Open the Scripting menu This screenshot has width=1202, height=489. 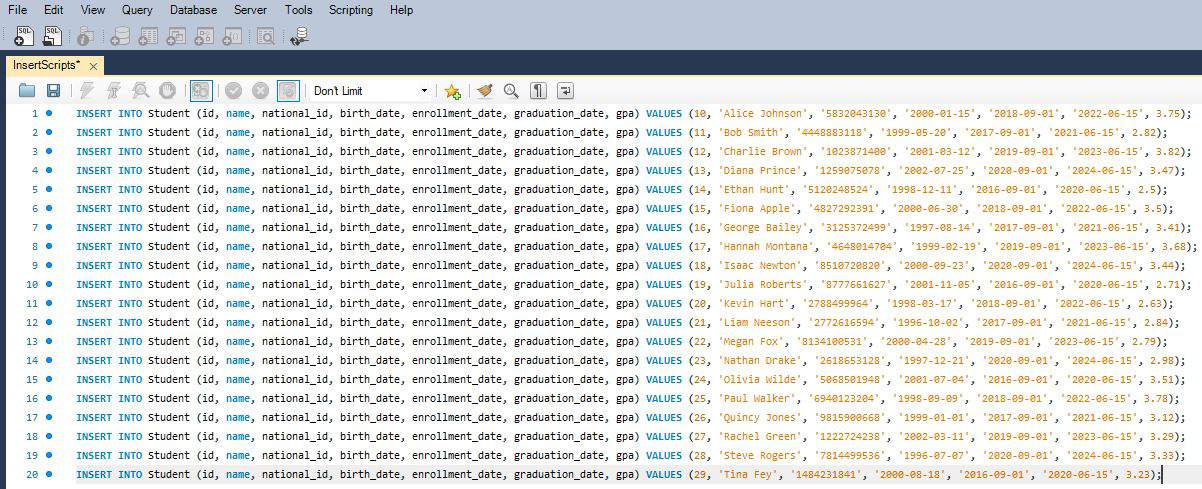[350, 10]
